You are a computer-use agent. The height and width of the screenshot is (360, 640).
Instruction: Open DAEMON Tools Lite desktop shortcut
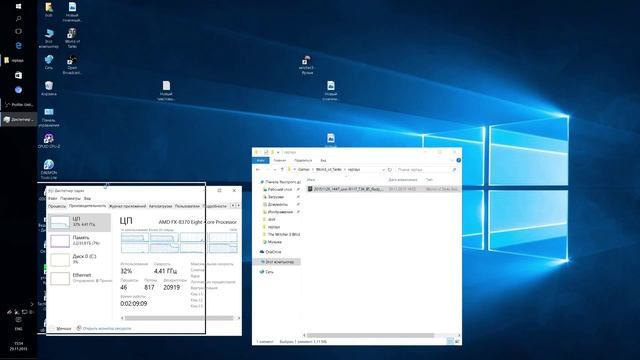tap(49, 169)
